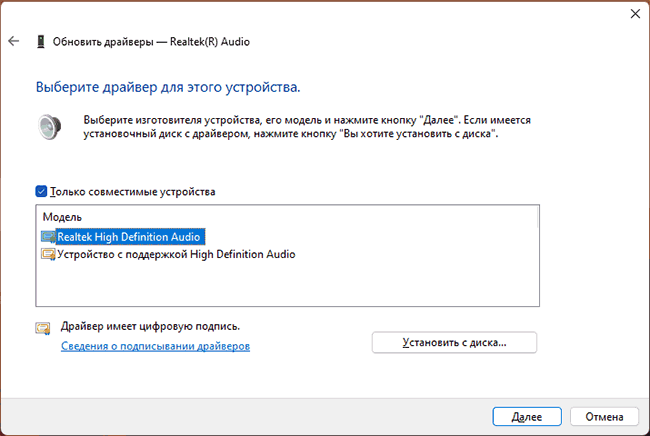Select Realtek High Definition Audio model
The image size is (650, 436).
pos(129,237)
